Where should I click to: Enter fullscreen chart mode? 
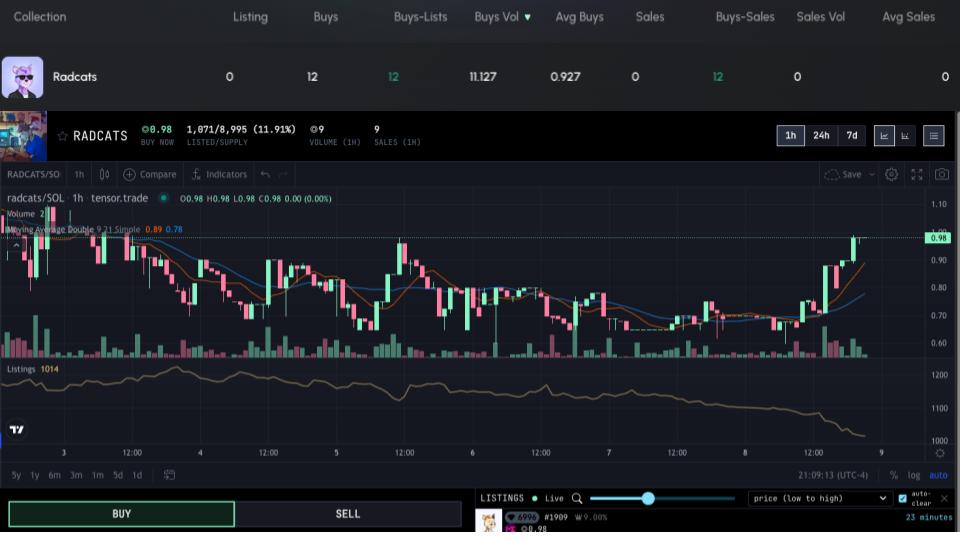[x=917, y=174]
